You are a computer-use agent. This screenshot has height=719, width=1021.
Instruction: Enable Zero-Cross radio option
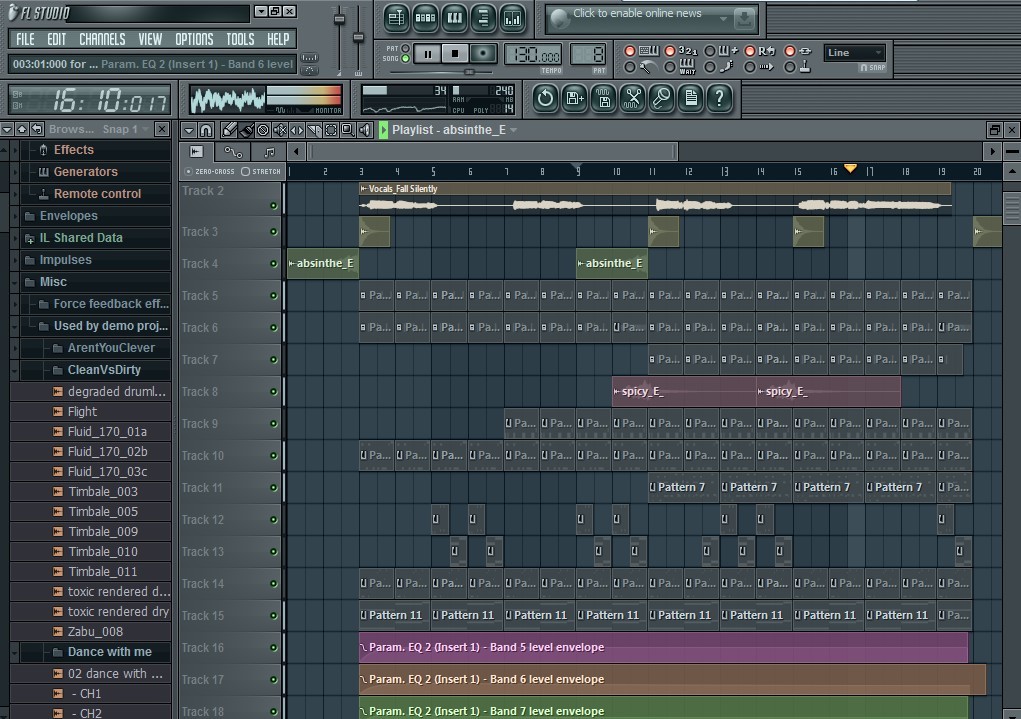click(189, 171)
